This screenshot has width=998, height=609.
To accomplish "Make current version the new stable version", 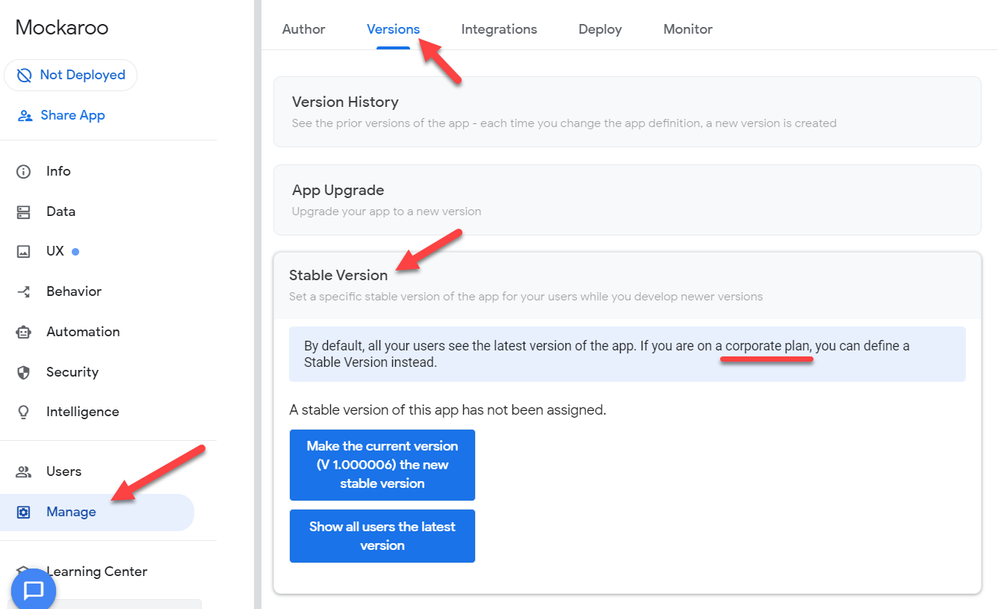I will (x=382, y=465).
